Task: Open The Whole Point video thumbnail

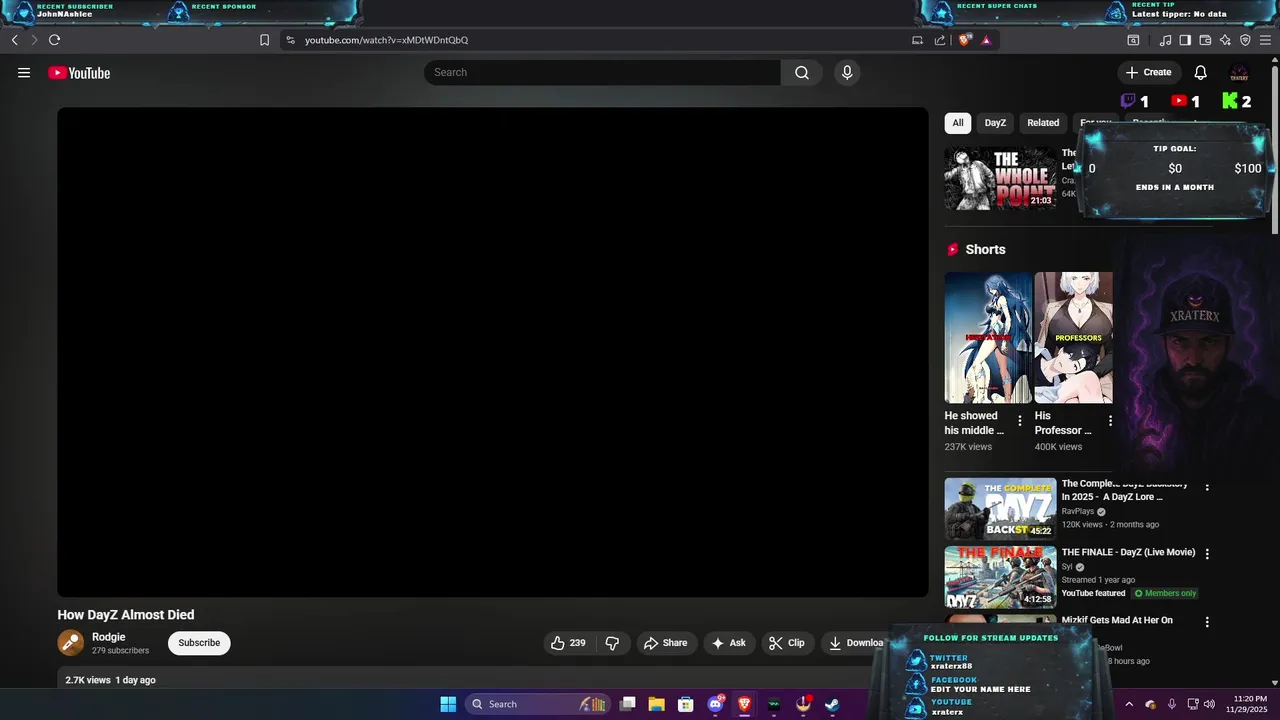Action: point(1000,178)
